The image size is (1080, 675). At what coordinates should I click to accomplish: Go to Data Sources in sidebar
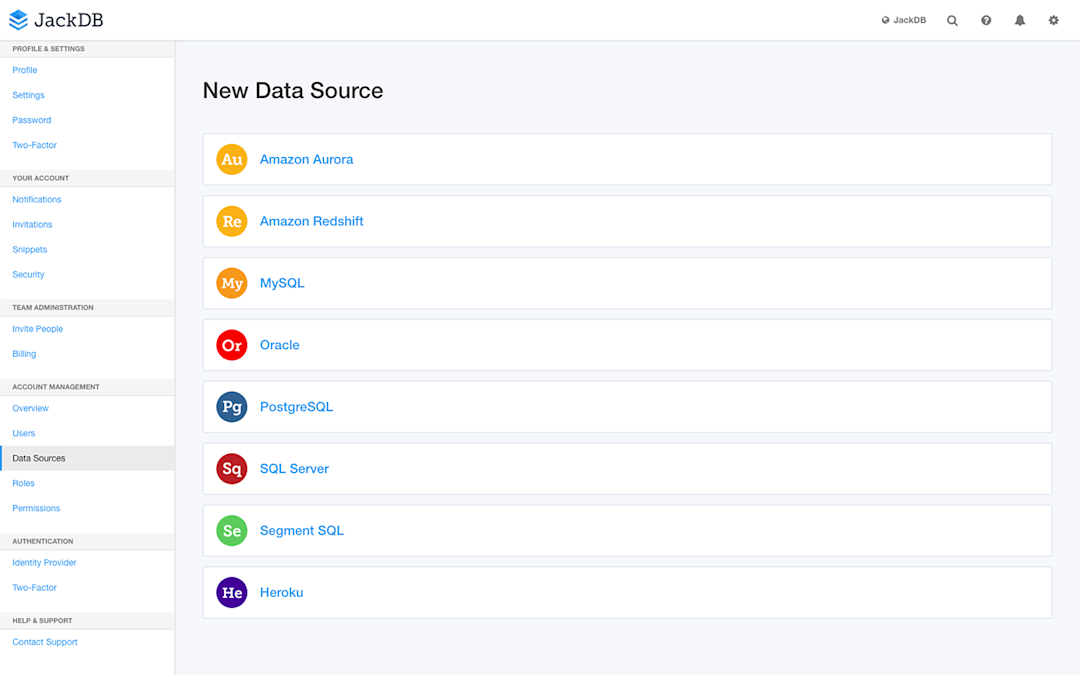pyautogui.click(x=39, y=458)
